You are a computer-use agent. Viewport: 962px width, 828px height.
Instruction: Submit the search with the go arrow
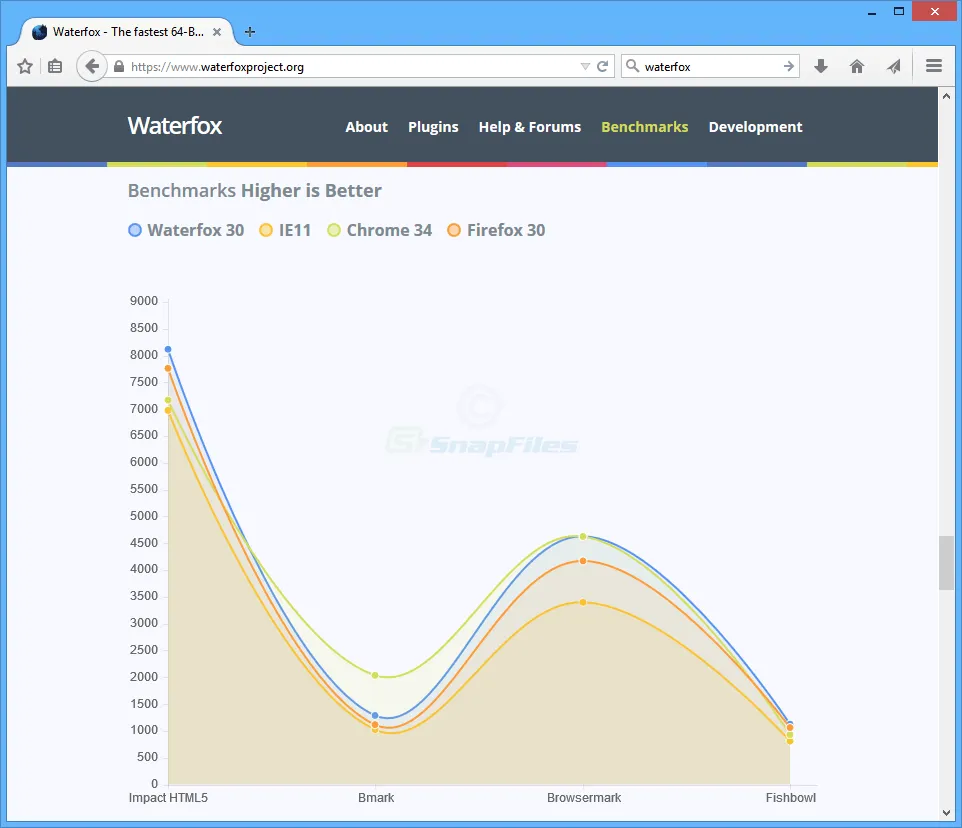788,66
